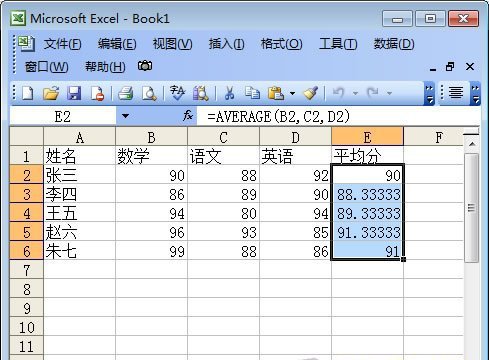Click the workbook icon left of 文件 menu
The height and width of the screenshot is (360, 489).
pyautogui.click(x=26, y=43)
